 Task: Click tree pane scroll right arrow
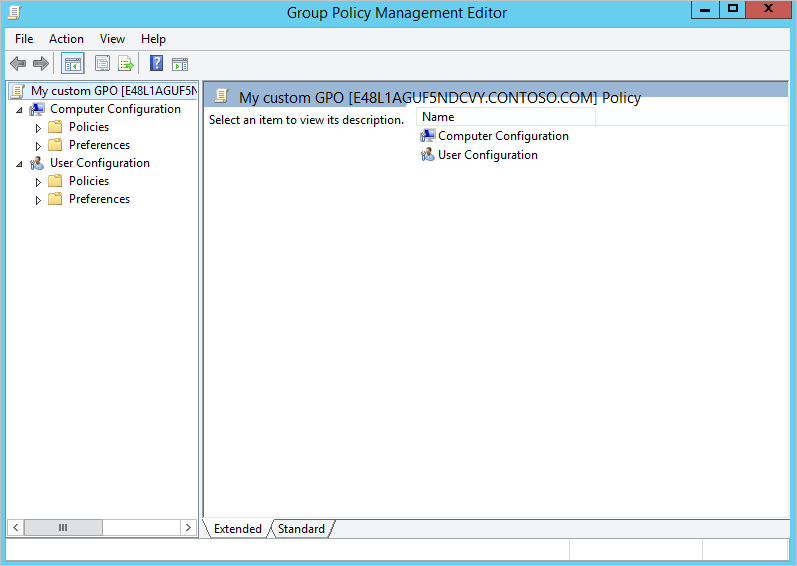pyautogui.click(x=188, y=527)
